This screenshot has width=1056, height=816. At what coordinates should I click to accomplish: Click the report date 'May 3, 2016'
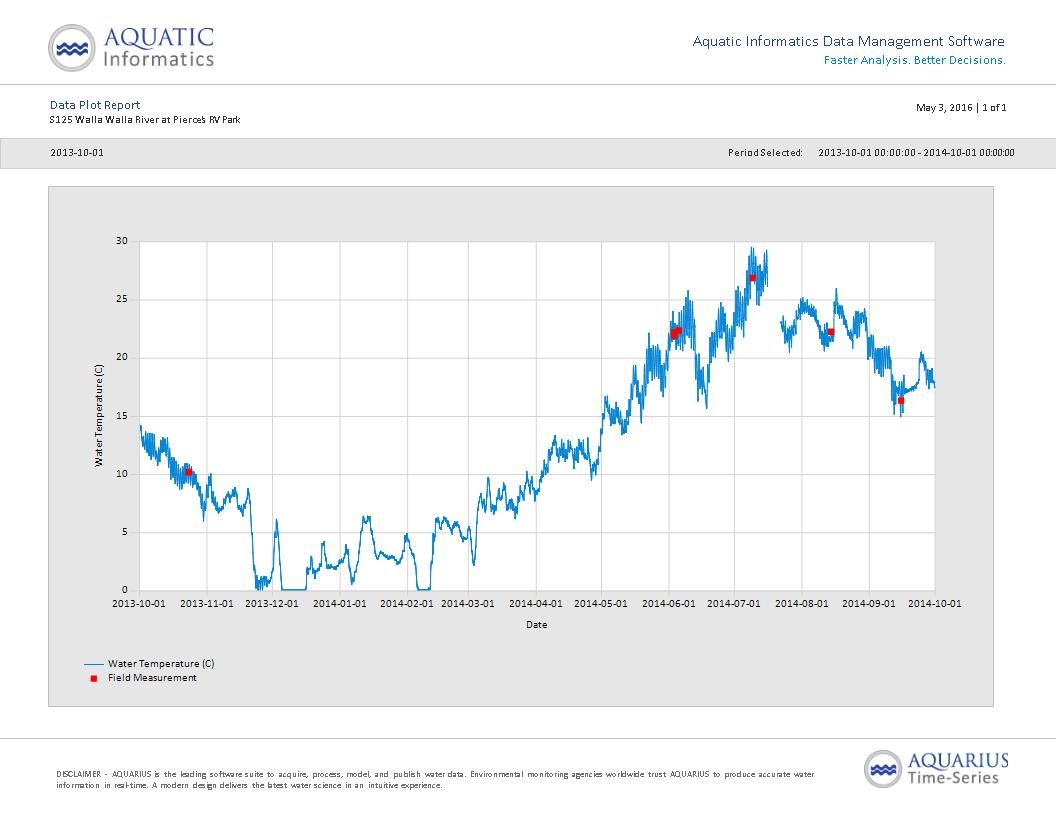tap(944, 108)
